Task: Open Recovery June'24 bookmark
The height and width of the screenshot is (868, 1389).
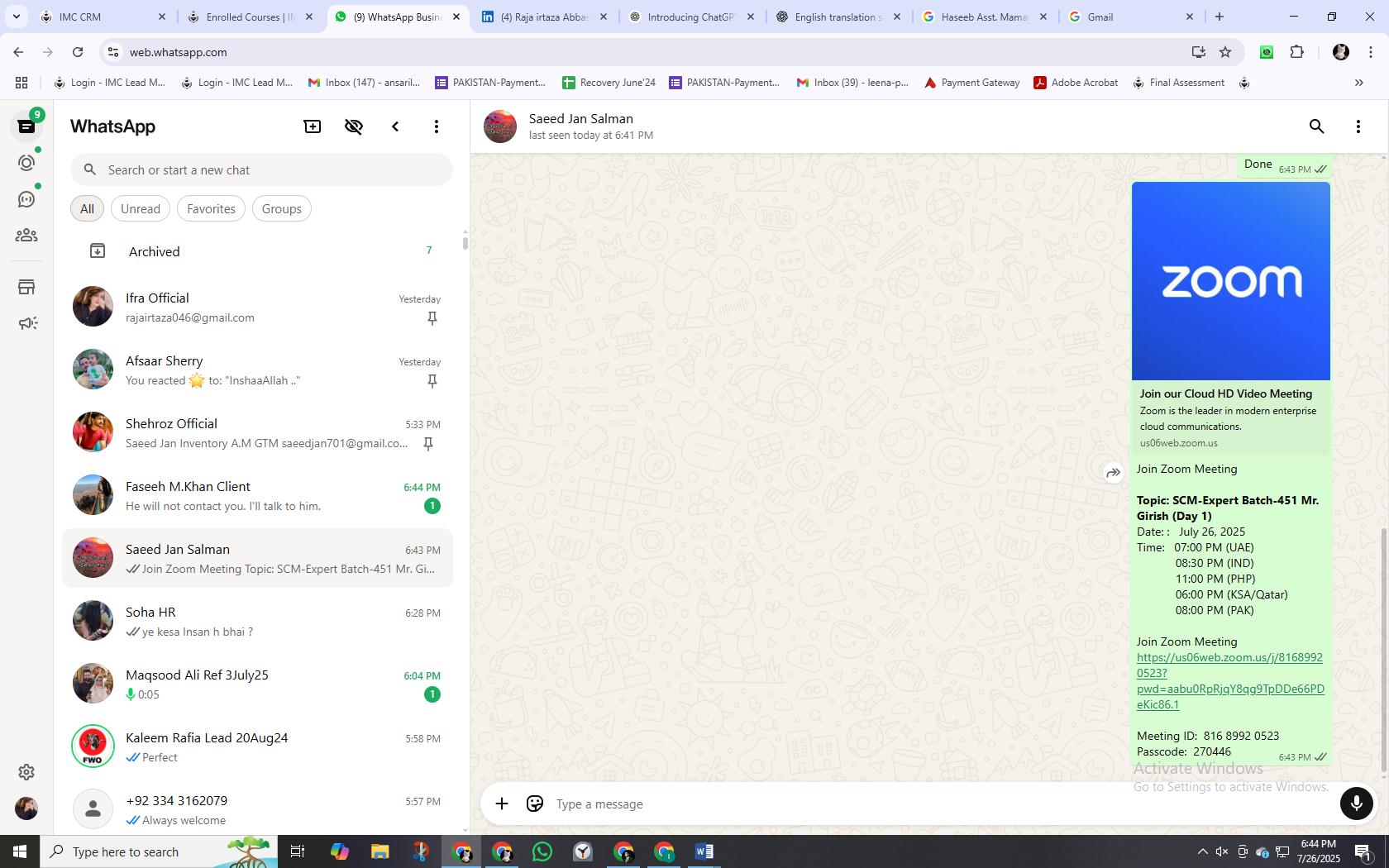Action: (x=609, y=83)
